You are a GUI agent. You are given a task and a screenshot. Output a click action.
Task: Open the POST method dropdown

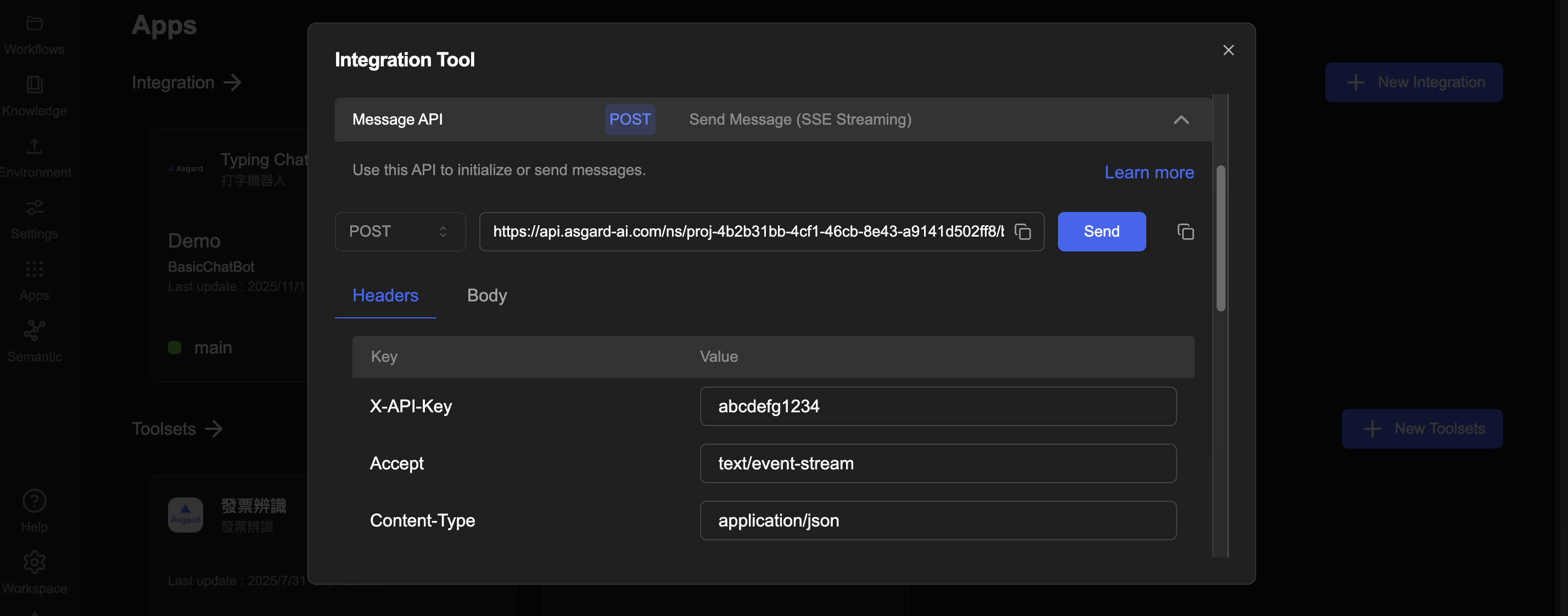click(x=400, y=232)
